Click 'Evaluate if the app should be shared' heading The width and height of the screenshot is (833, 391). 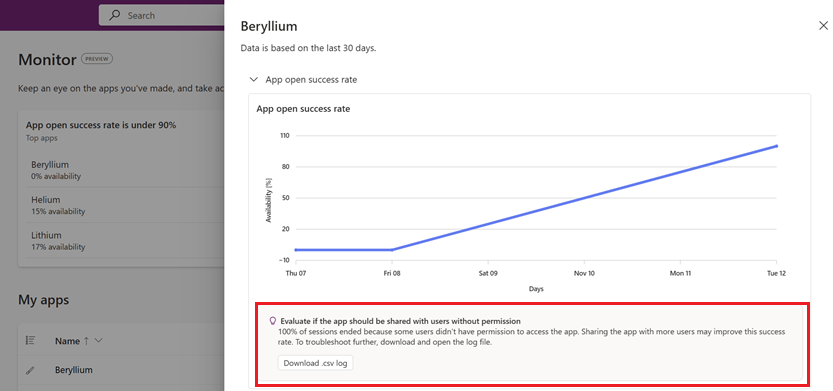pyautogui.click(x=400, y=321)
